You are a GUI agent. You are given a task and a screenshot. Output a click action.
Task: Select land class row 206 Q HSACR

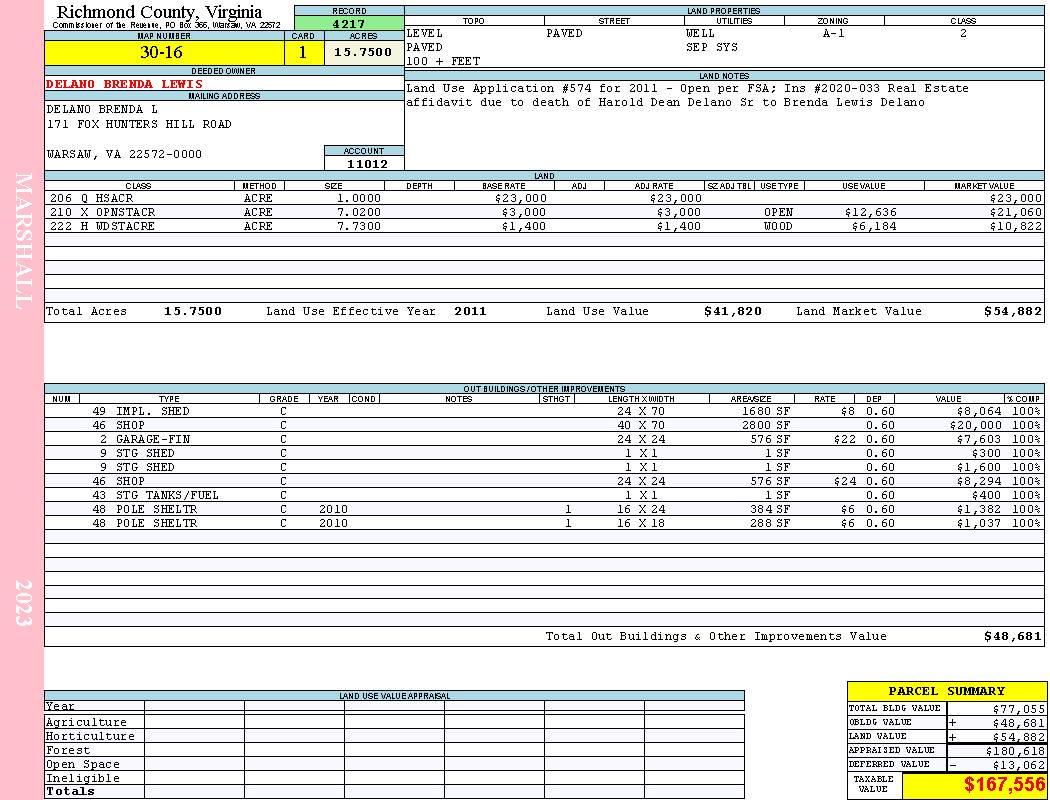click(x=544, y=198)
